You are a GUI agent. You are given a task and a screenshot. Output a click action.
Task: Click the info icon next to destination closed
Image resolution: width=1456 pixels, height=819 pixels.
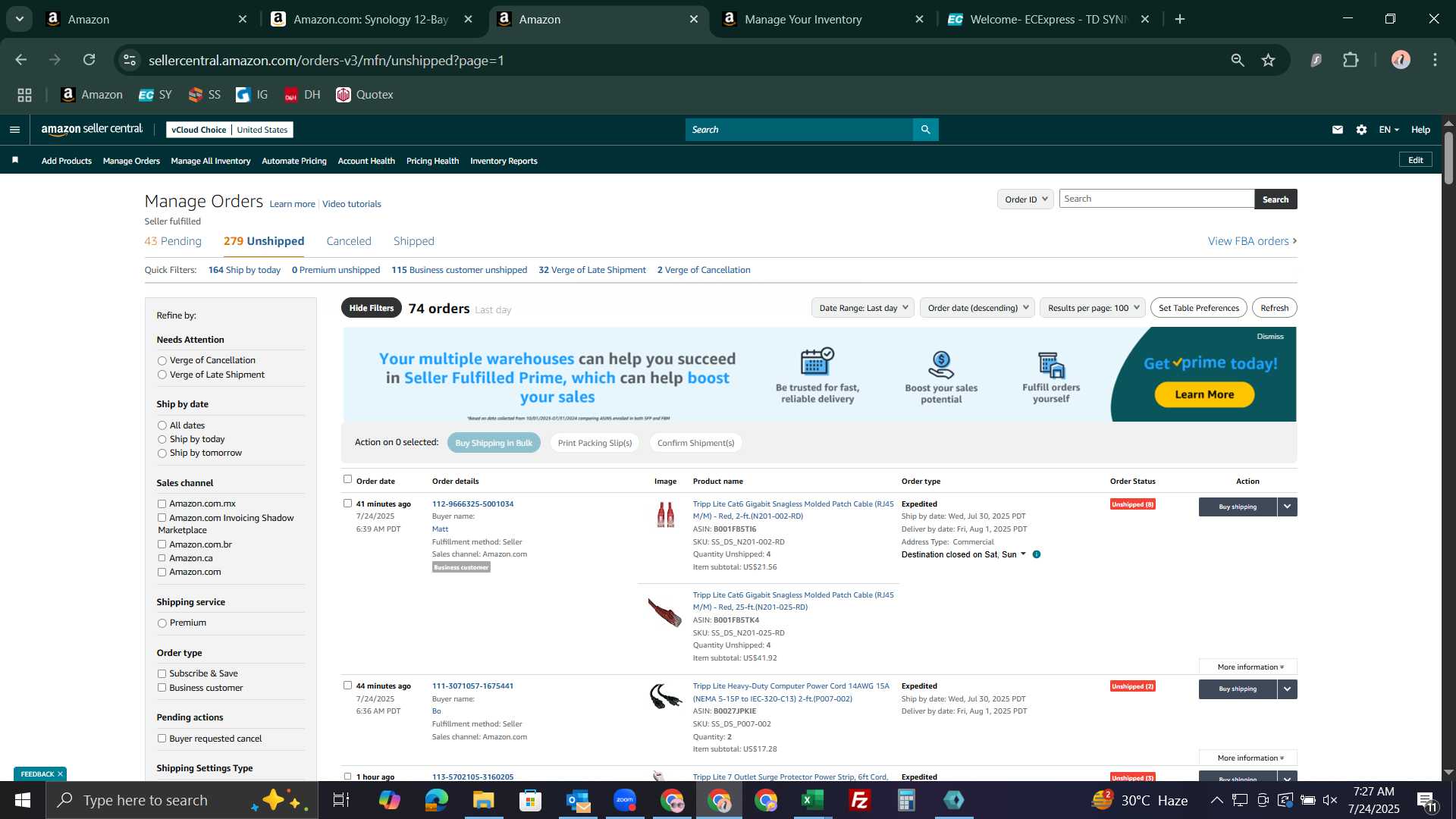point(1037,554)
